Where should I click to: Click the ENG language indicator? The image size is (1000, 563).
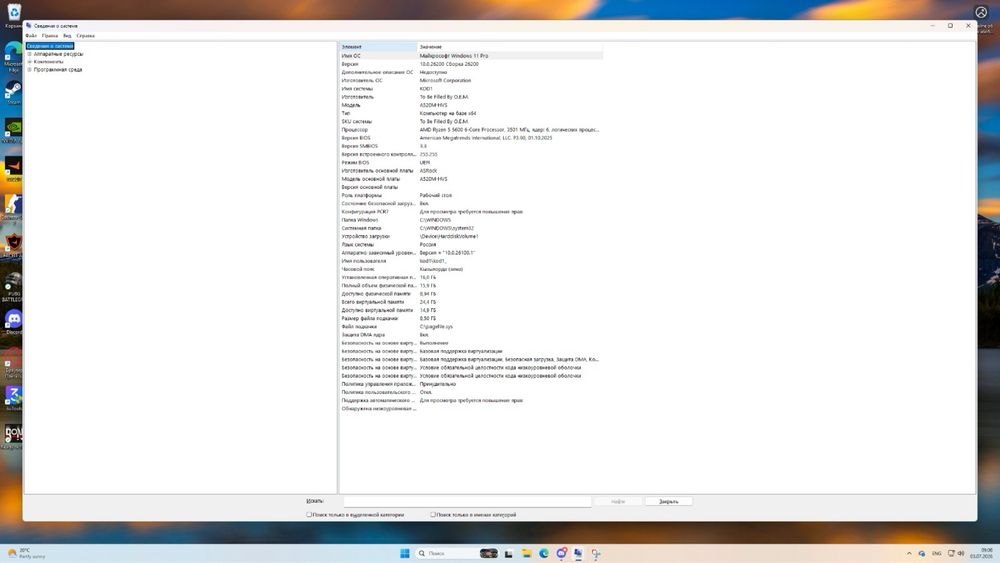pyautogui.click(x=936, y=553)
